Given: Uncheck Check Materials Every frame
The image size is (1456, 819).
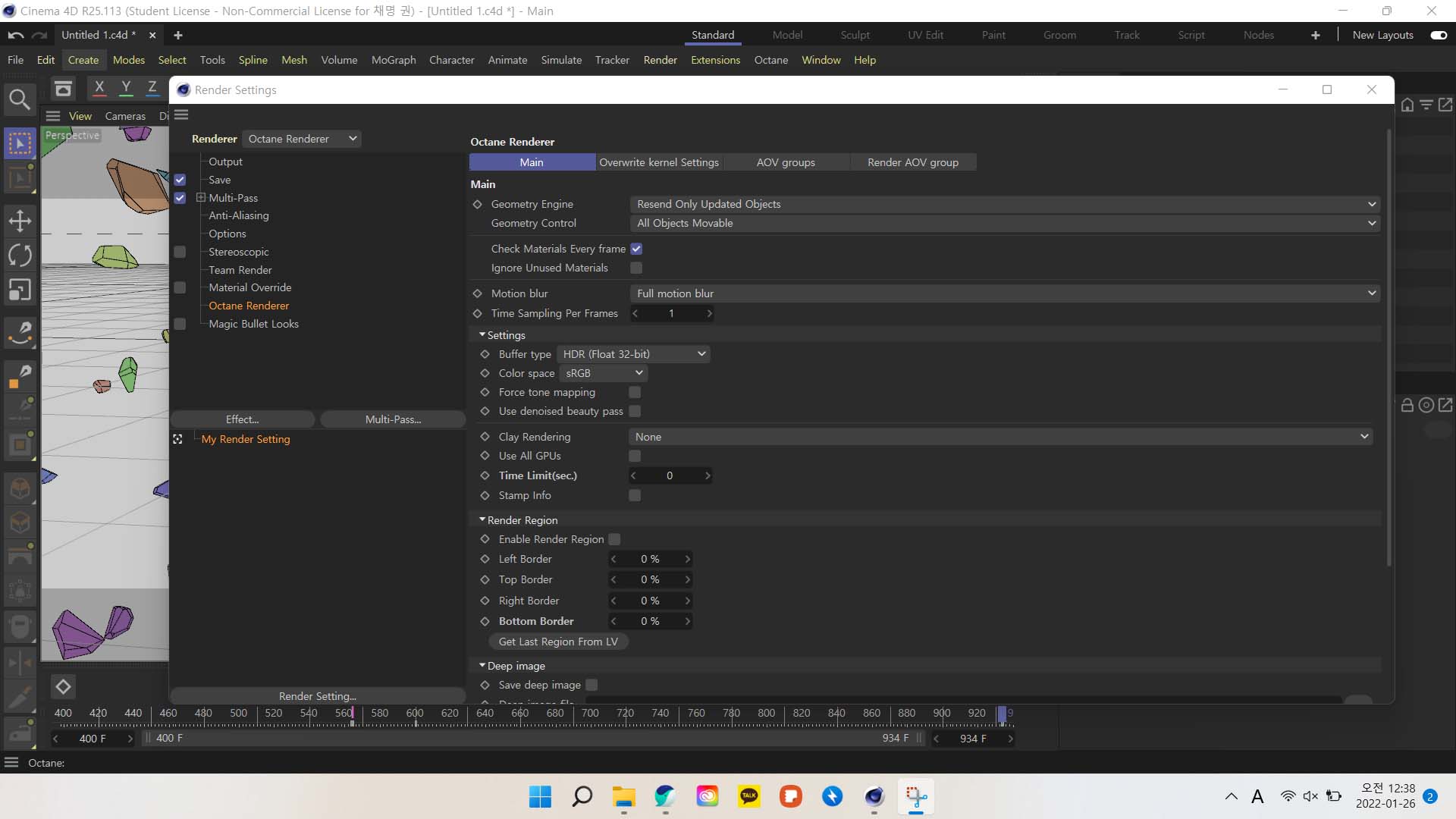Looking at the screenshot, I should click(636, 249).
